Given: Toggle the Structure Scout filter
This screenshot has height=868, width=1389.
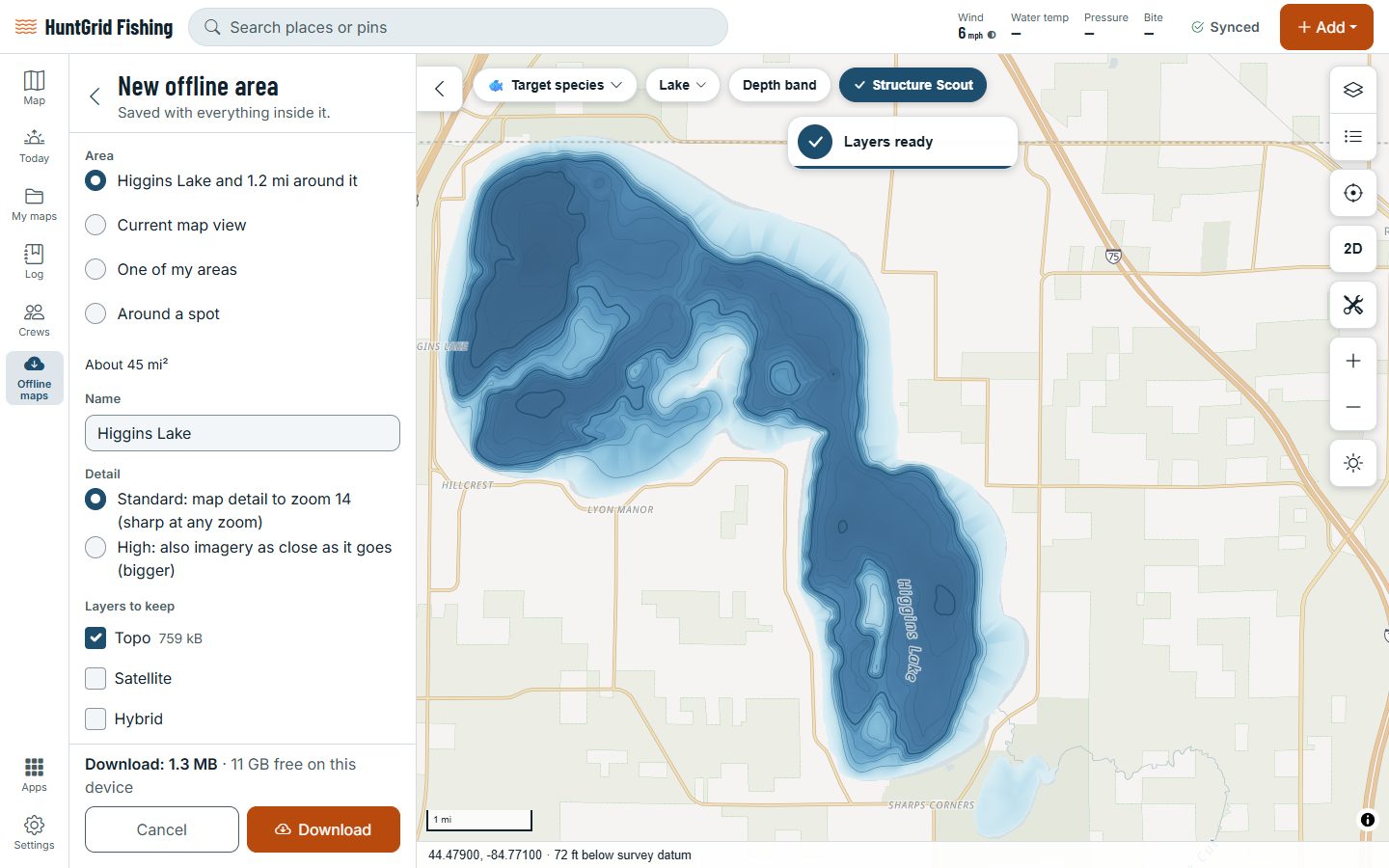Looking at the screenshot, I should [912, 85].
